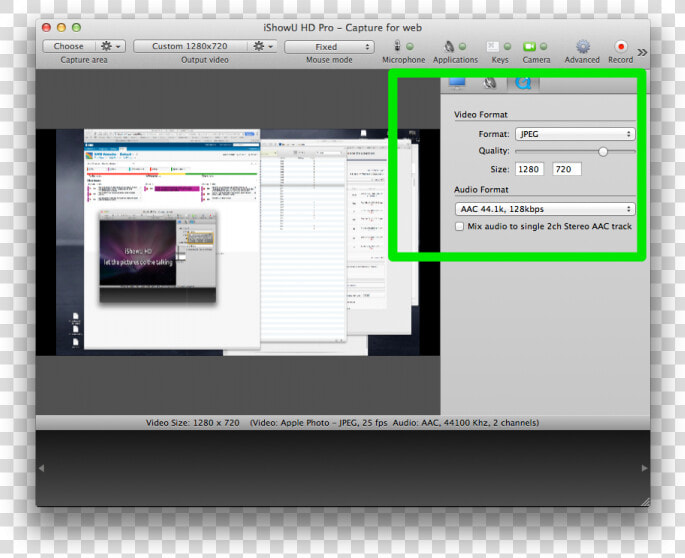This screenshot has width=685, height=558.
Task: Adjust the Quality slider
Action: coord(603,152)
